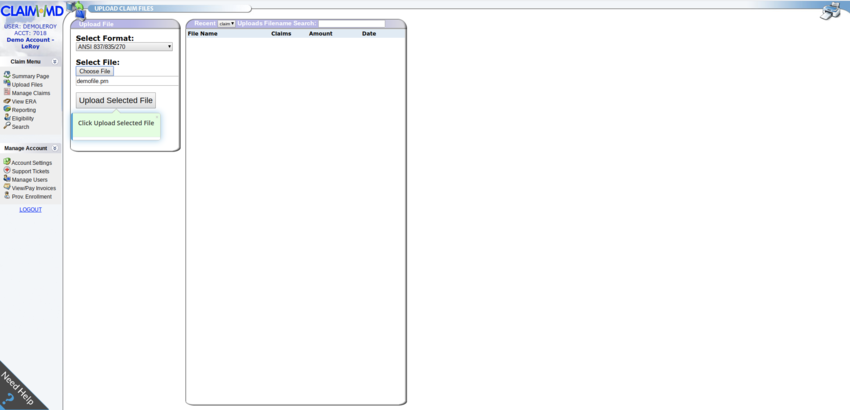Viewport: 850px width, 410px height.
Task: Click the Eligibility icon in sidebar
Action: tap(7, 118)
